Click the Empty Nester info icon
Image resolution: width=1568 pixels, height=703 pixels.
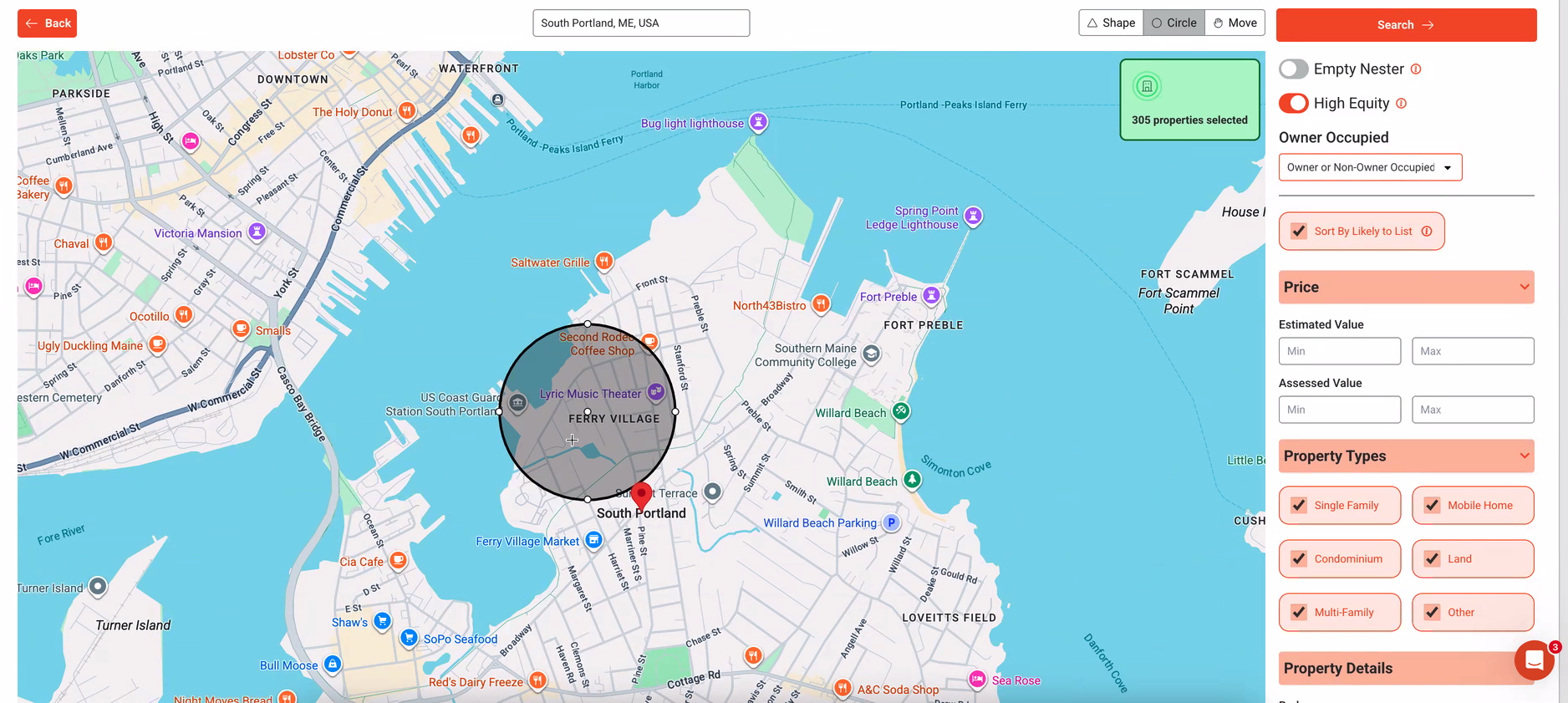click(1416, 69)
